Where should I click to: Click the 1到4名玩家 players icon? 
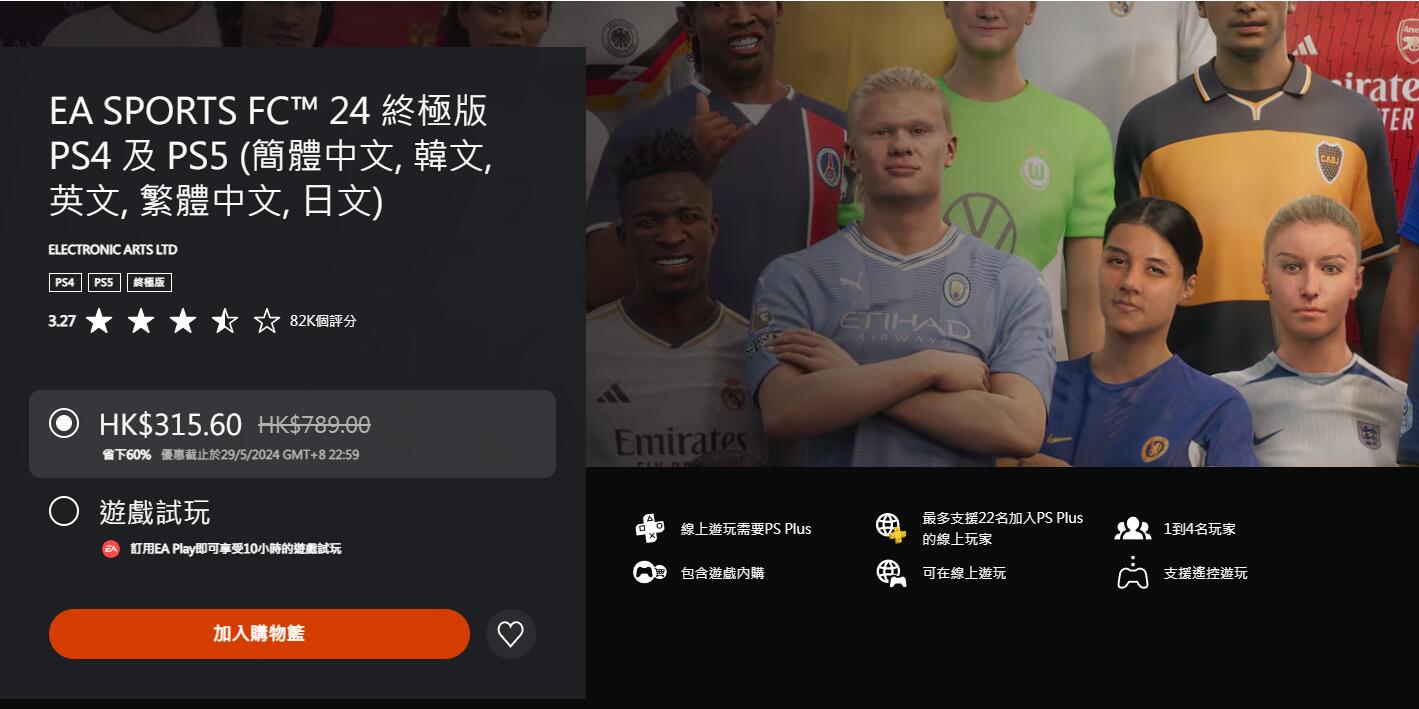(1132, 528)
